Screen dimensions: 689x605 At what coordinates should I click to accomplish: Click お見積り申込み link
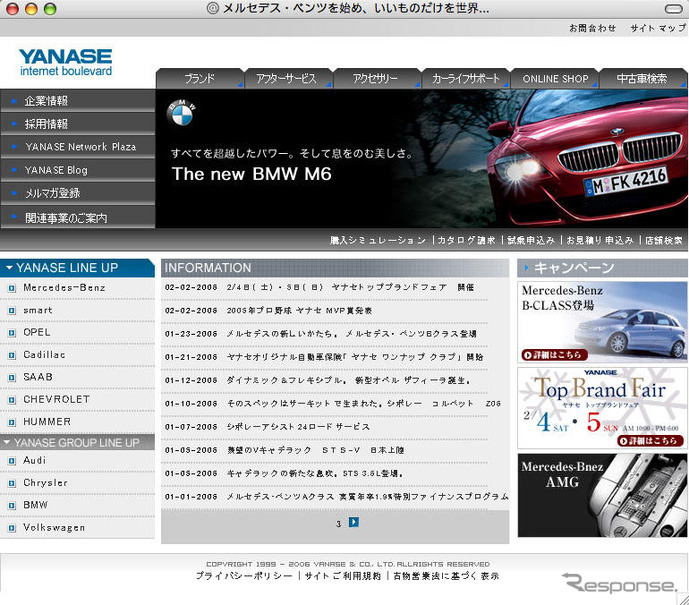pyautogui.click(x=600, y=240)
